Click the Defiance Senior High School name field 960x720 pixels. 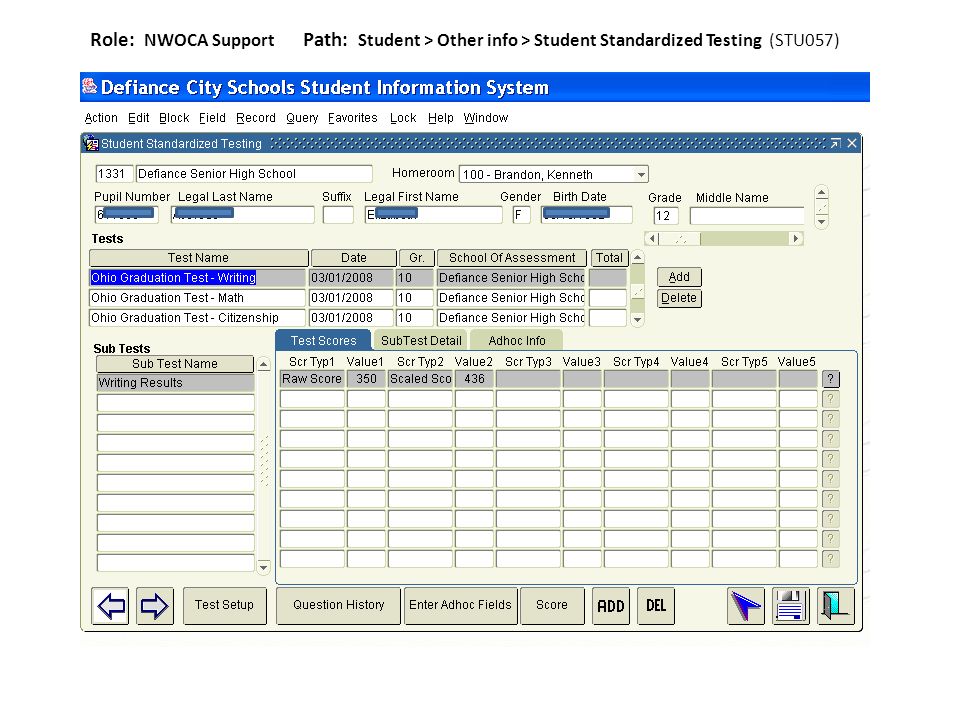click(x=254, y=174)
